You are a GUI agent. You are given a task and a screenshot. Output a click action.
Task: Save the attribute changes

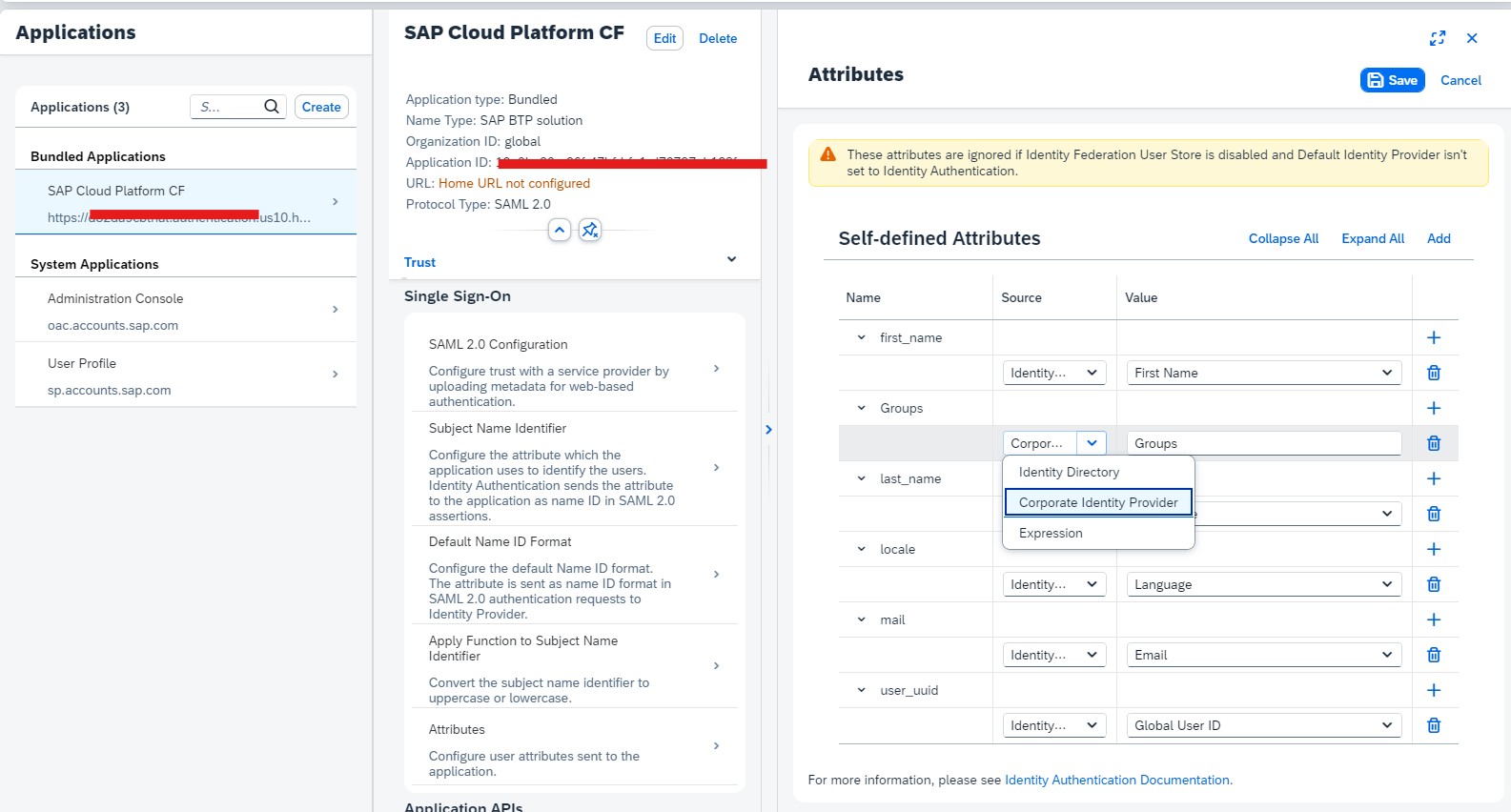pos(1392,80)
